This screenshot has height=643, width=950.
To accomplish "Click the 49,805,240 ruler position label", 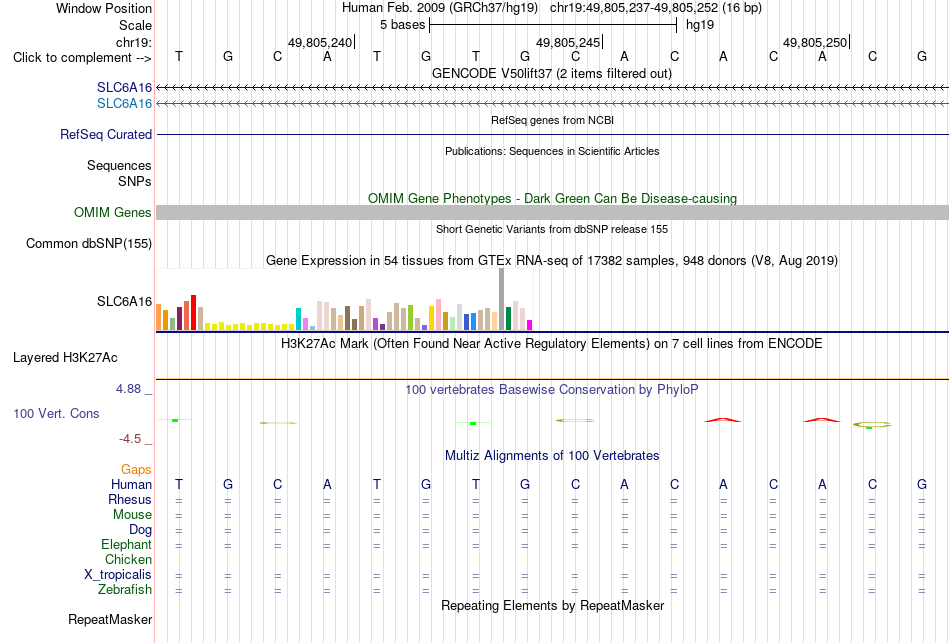I will click(320, 42).
